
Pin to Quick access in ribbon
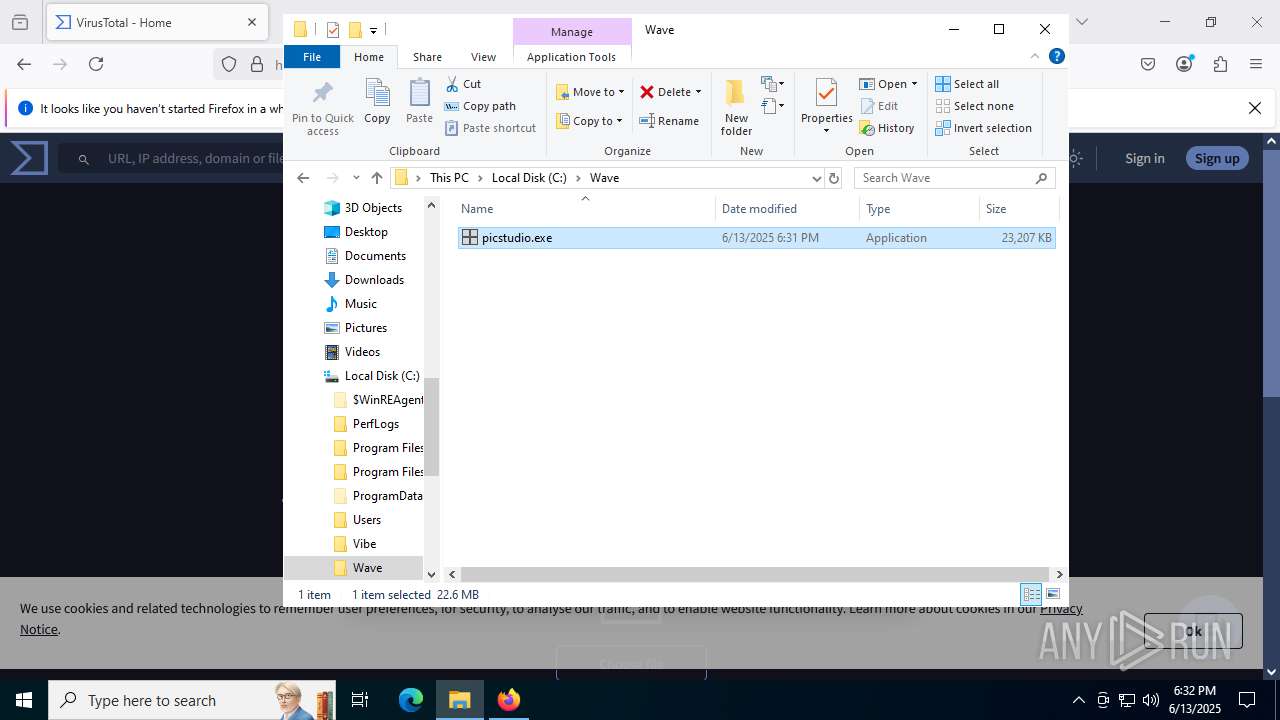(322, 109)
